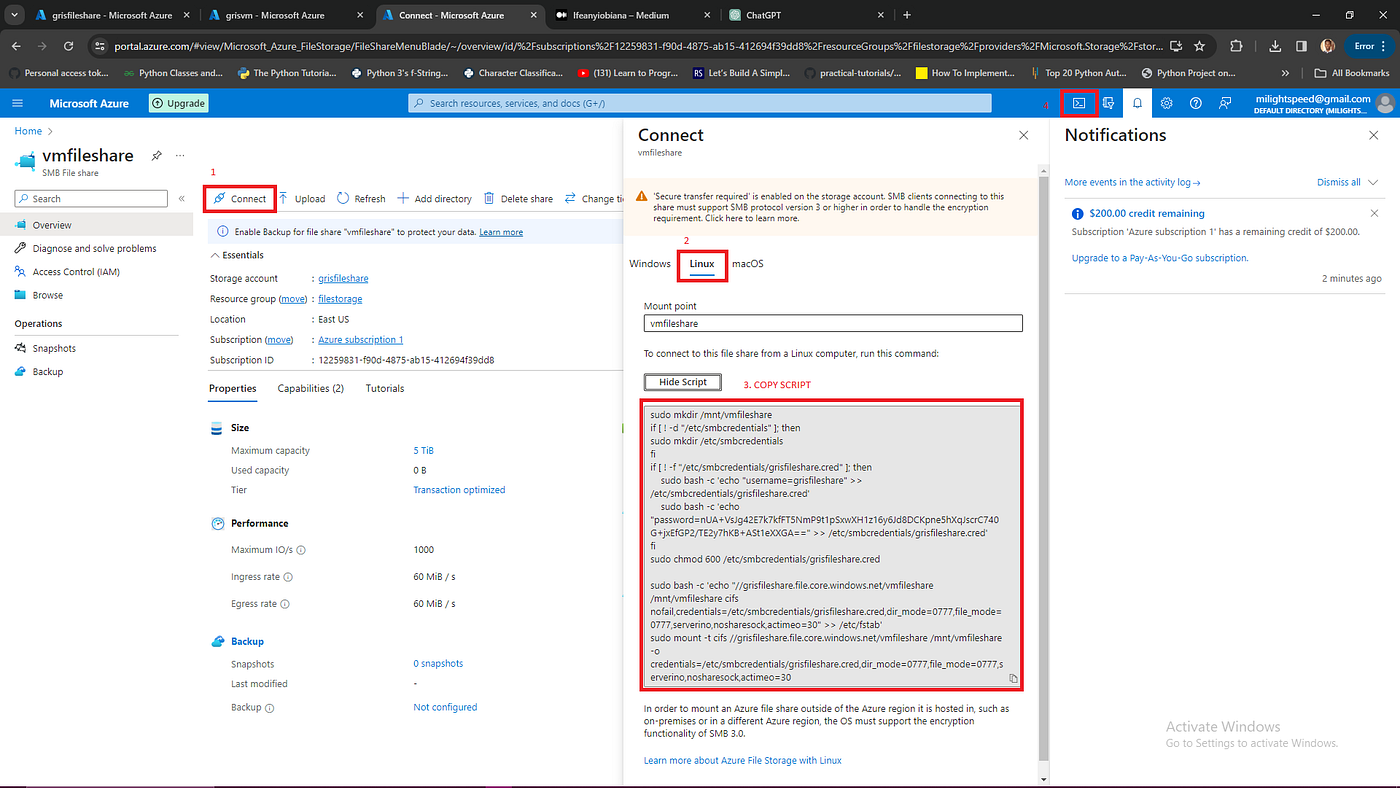
Task: Open Snapshots under Operations
Action: 54,348
